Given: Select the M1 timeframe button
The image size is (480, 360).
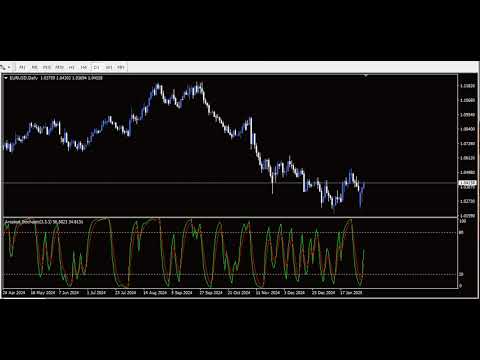Looking at the screenshot, I should (22, 67).
